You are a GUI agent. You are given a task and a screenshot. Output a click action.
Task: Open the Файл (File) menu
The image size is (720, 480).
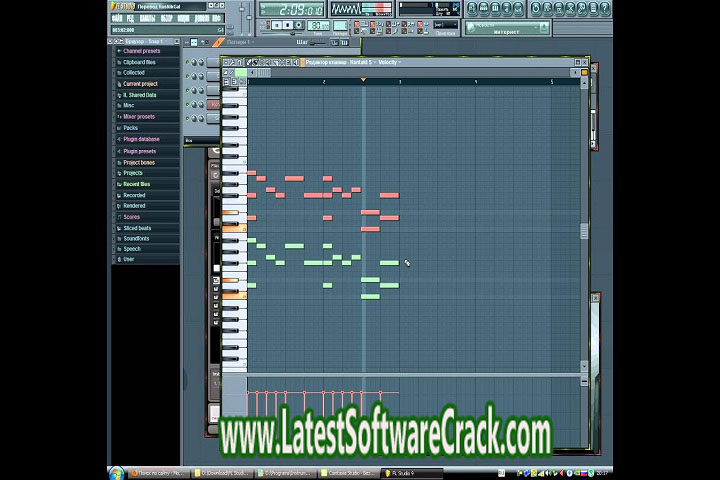click(x=117, y=18)
